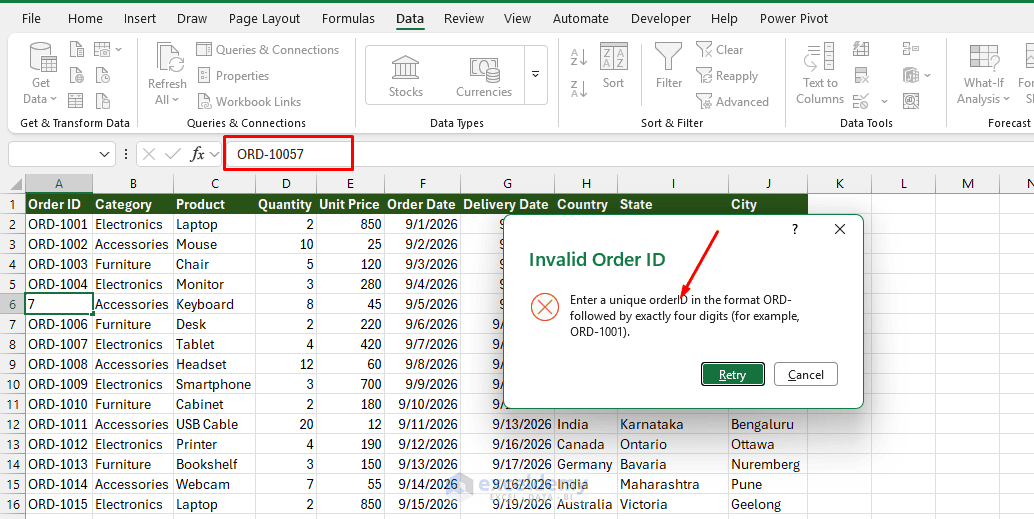Click the From Picture icon
This screenshot has height=519, width=1034.
pyautogui.click(x=102, y=49)
